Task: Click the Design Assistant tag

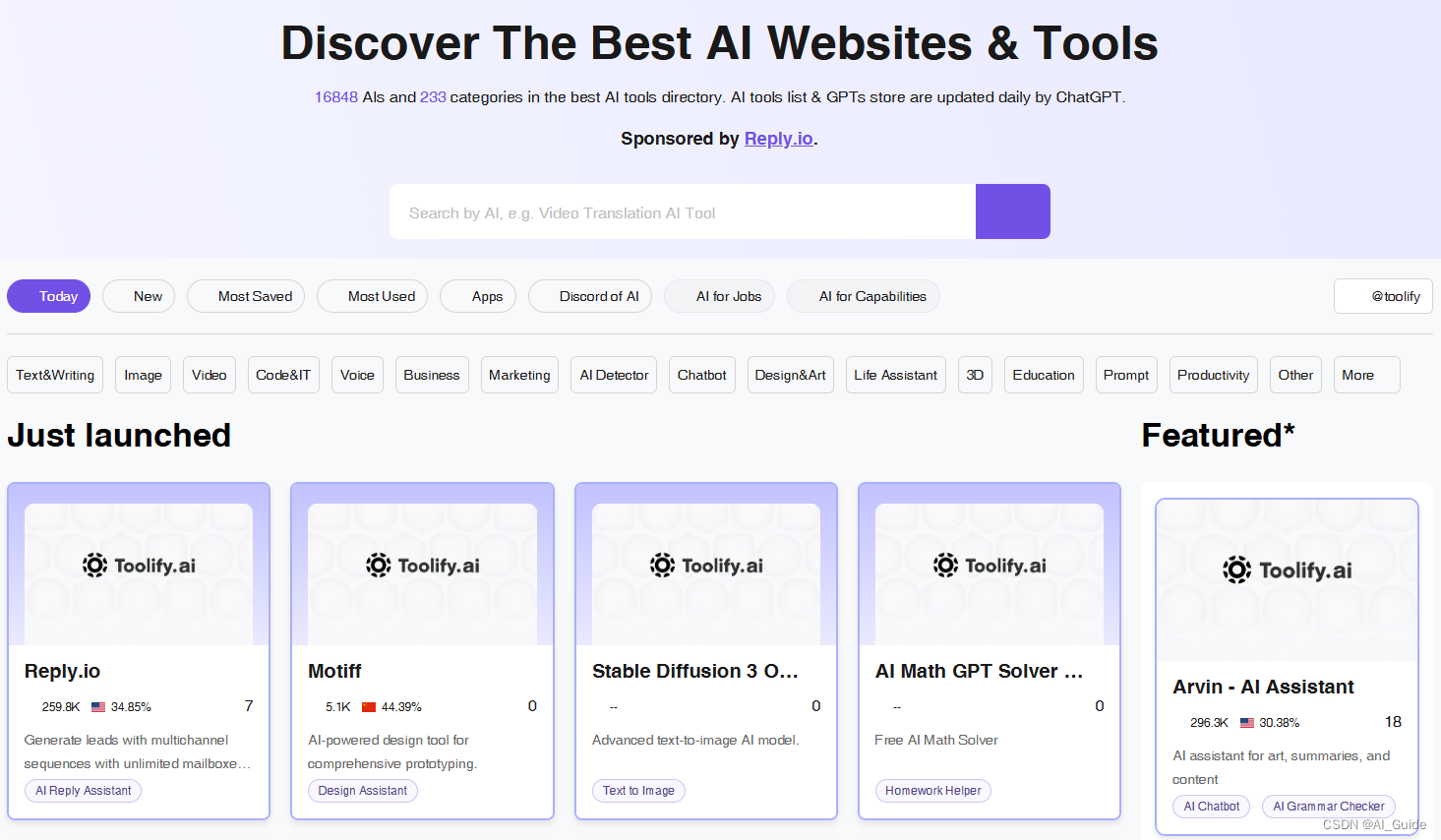Action: (363, 791)
